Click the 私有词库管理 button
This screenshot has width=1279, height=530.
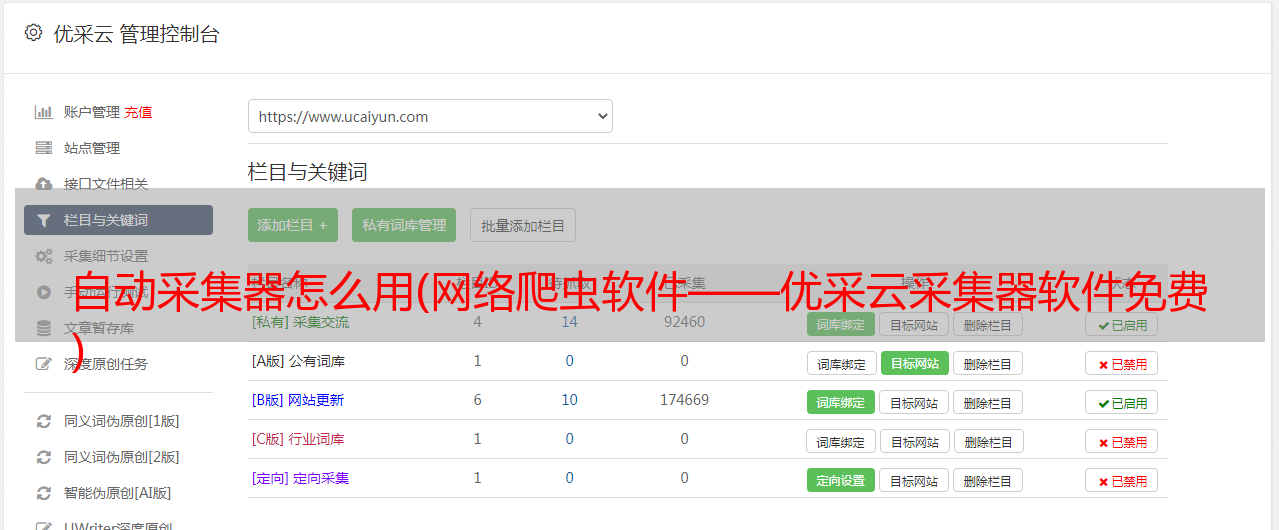(x=404, y=225)
